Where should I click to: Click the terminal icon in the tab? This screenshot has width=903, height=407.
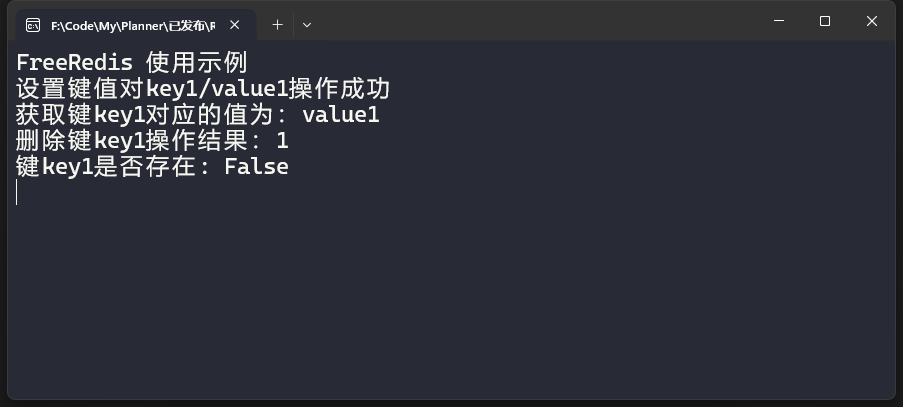pos(33,24)
